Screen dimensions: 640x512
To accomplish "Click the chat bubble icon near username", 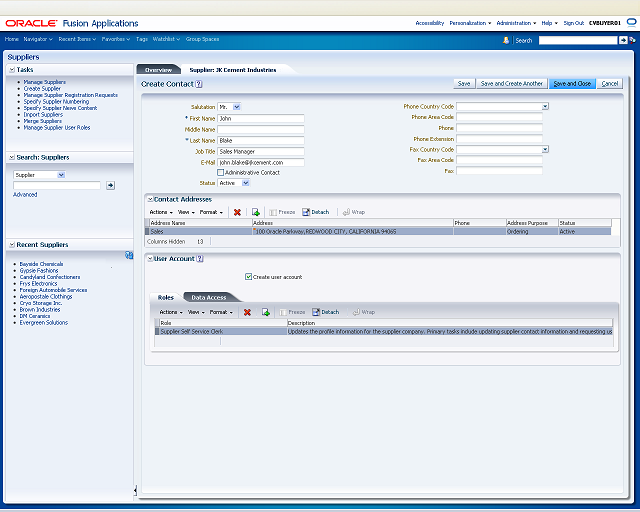I will tap(631, 22).
